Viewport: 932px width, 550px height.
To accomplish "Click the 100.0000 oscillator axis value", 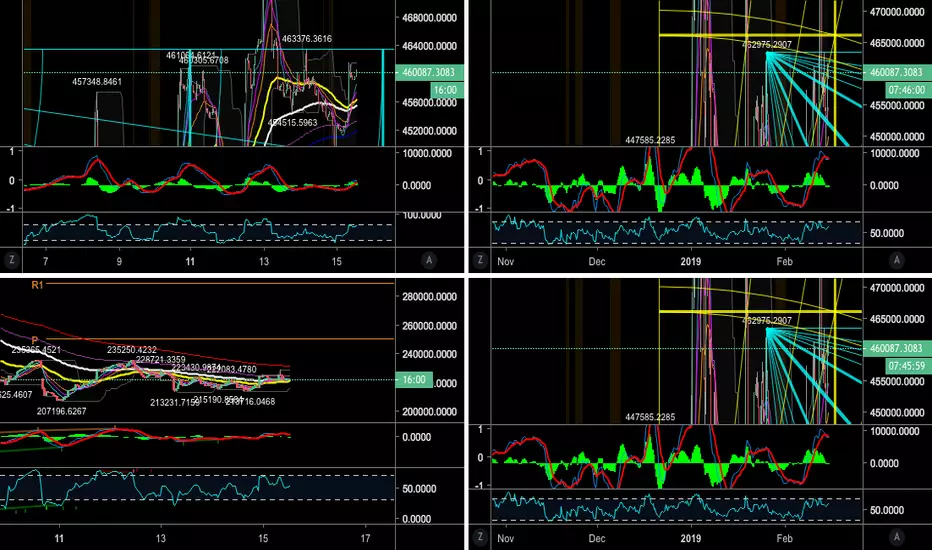I will 422,215.
